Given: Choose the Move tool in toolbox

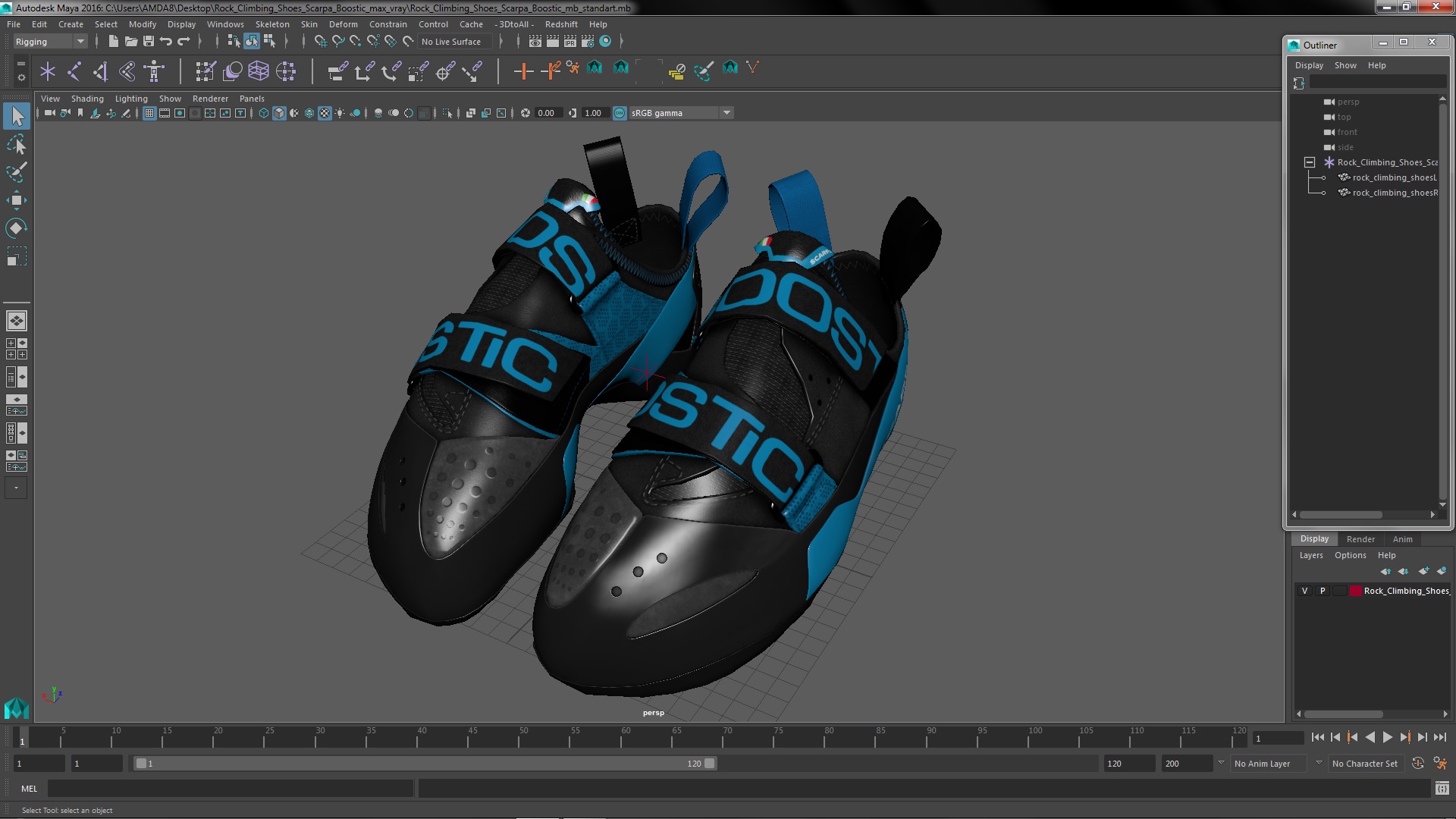Looking at the screenshot, I should [x=17, y=200].
